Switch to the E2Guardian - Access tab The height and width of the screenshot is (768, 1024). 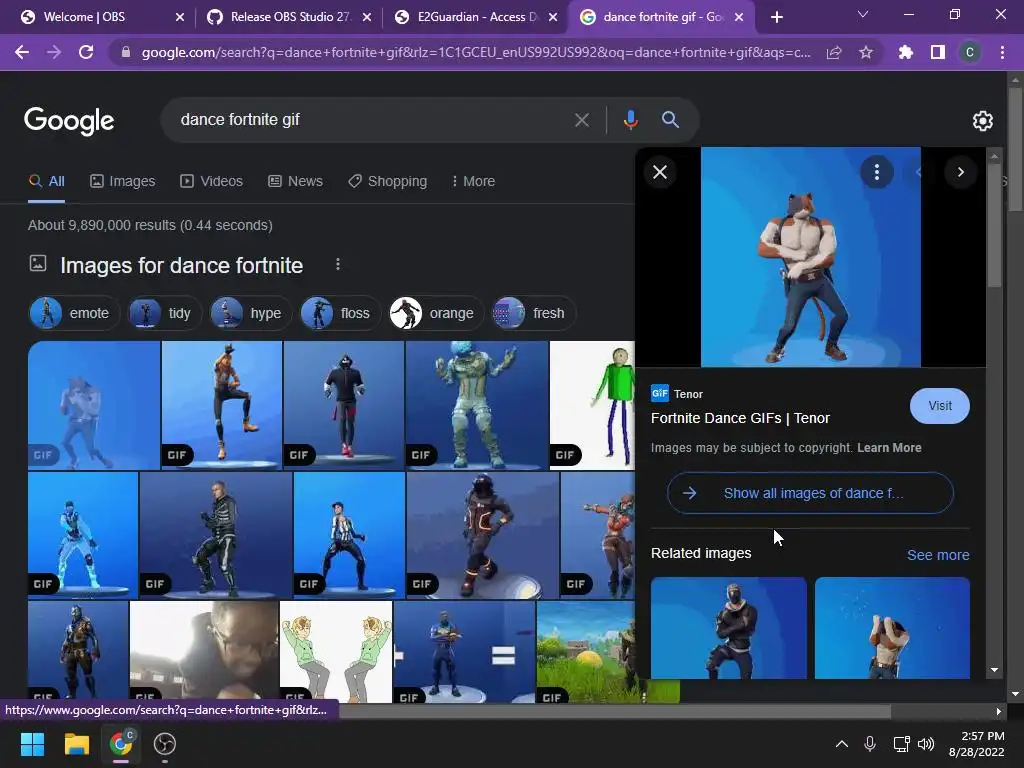[477, 17]
